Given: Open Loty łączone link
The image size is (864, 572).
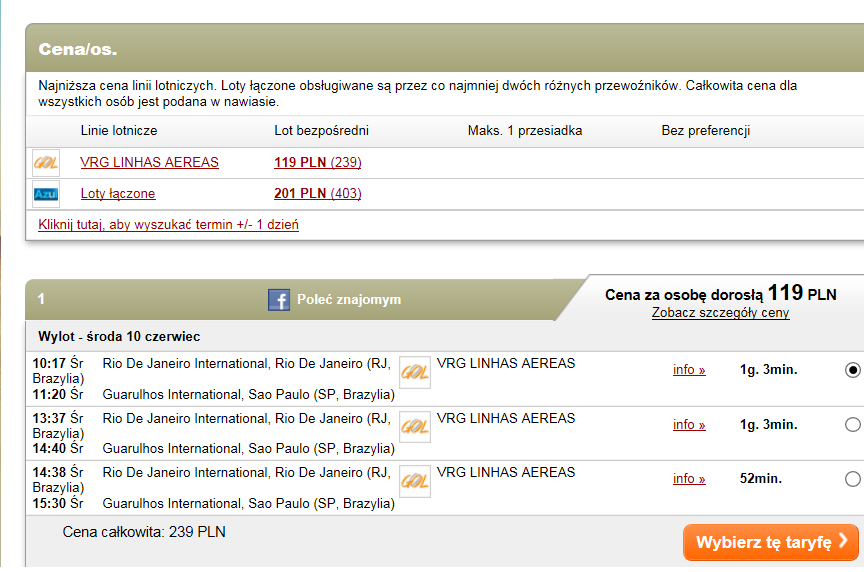Looking at the screenshot, I should click(x=118, y=194).
